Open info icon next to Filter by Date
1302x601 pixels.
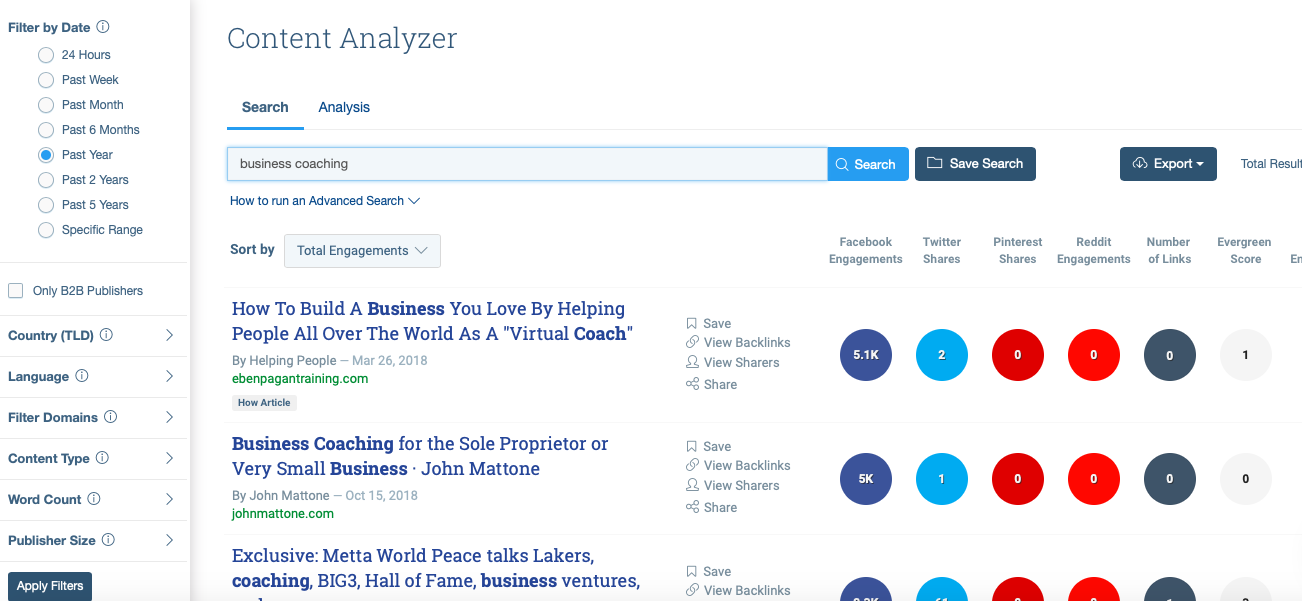(103, 27)
